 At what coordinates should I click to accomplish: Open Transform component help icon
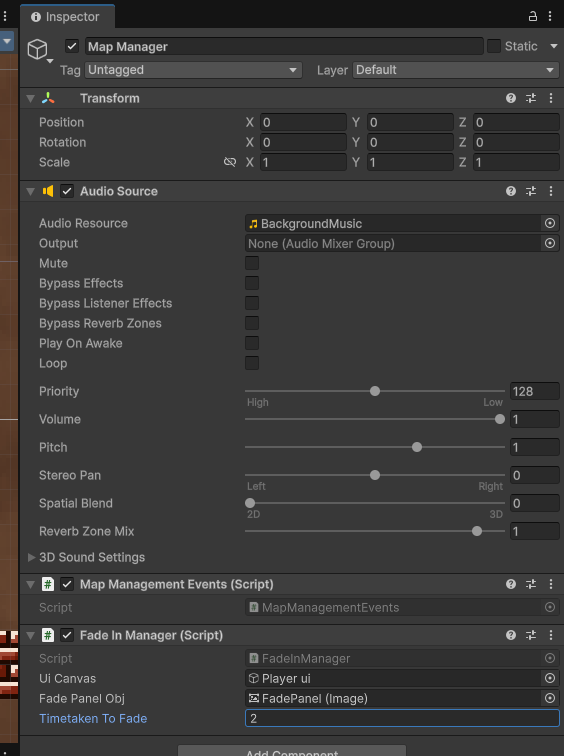tap(511, 98)
